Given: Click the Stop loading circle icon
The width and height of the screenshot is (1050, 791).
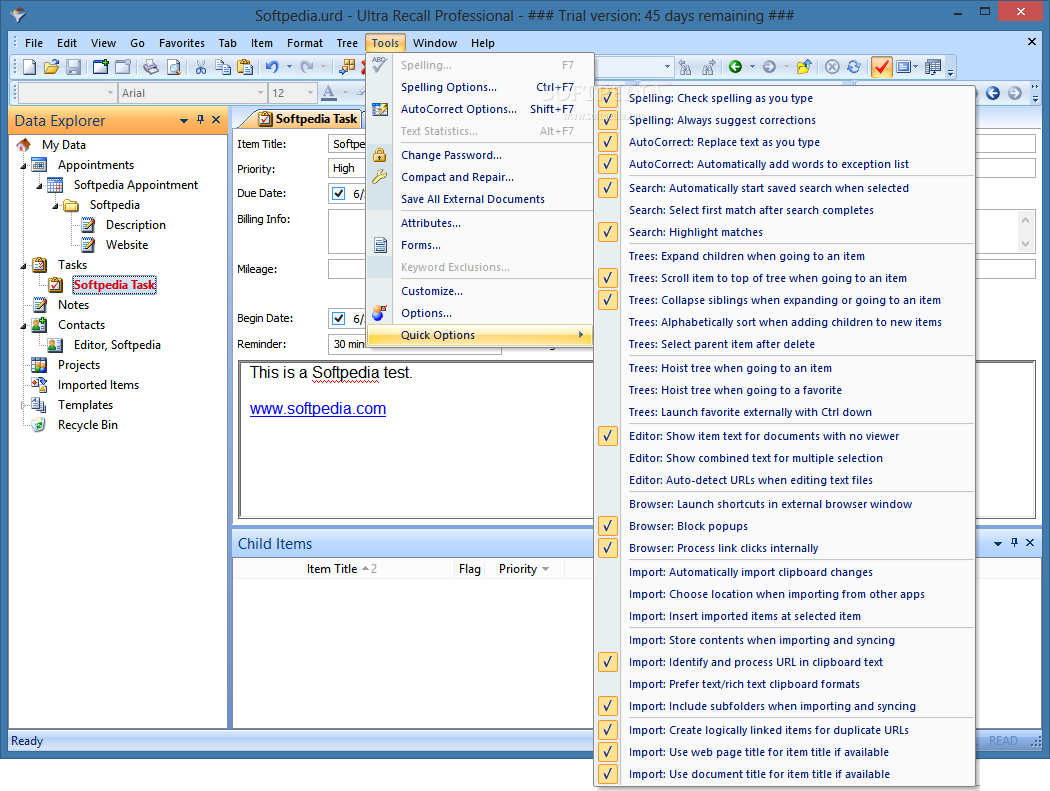Looking at the screenshot, I should (x=832, y=67).
